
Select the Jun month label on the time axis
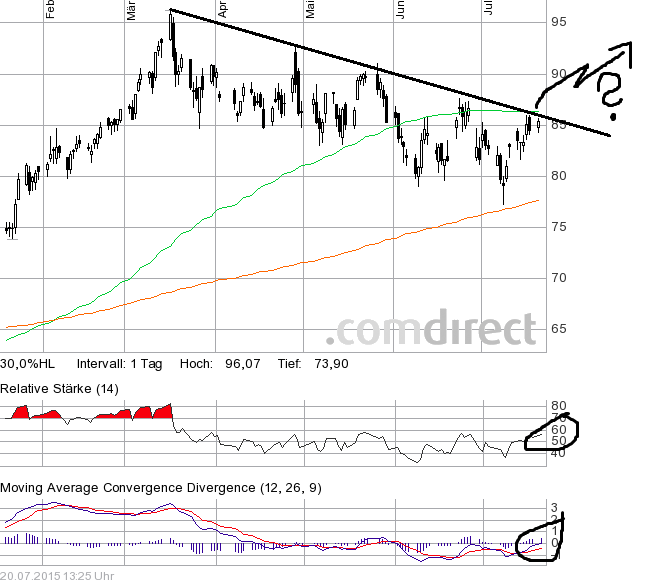point(400,10)
